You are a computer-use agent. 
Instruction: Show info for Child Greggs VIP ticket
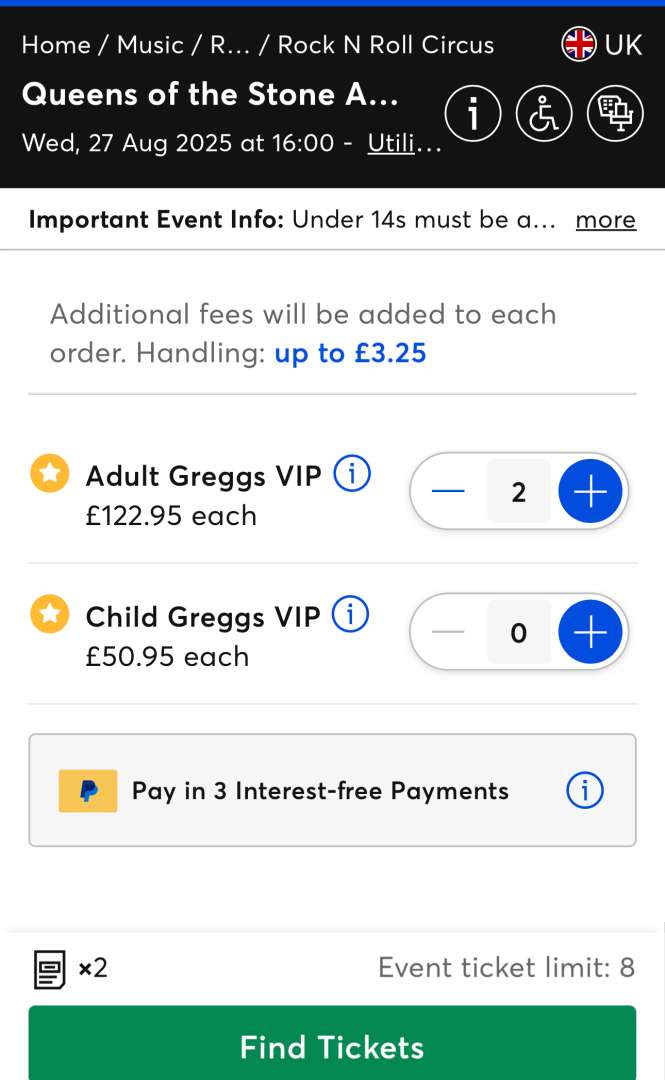point(350,615)
